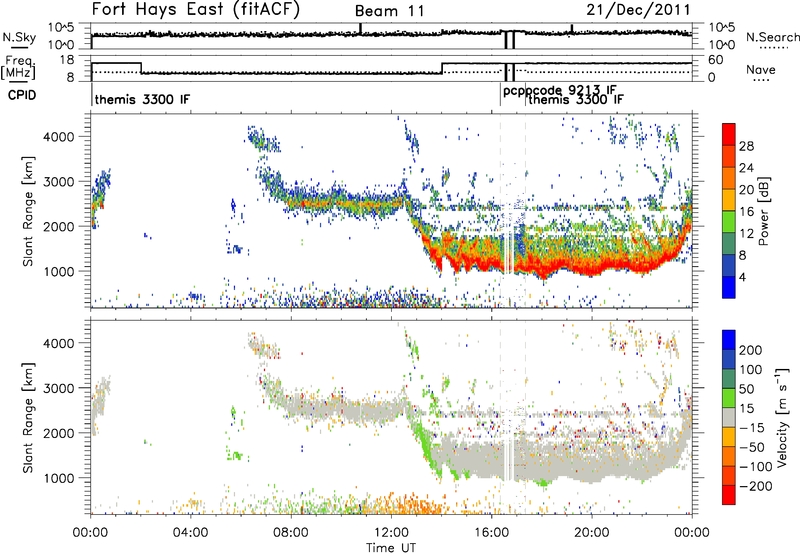Click the '1000' tick of velocity panel

(x=59, y=478)
